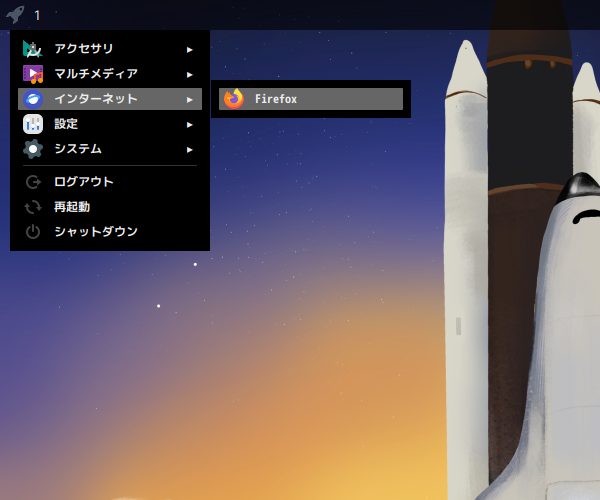Expand the インターネット submenu arrow
The width and height of the screenshot is (600, 500).
coord(189,100)
